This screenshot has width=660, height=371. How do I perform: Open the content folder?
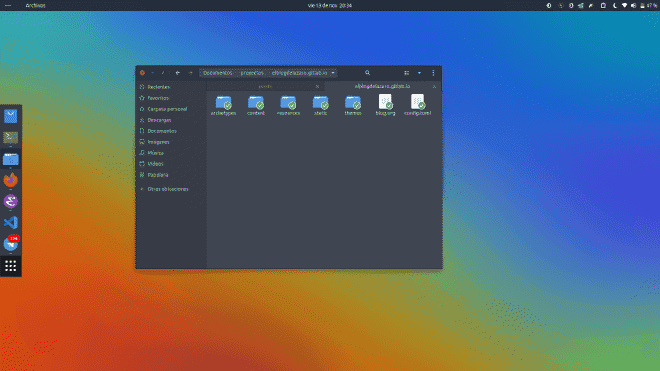click(x=256, y=105)
